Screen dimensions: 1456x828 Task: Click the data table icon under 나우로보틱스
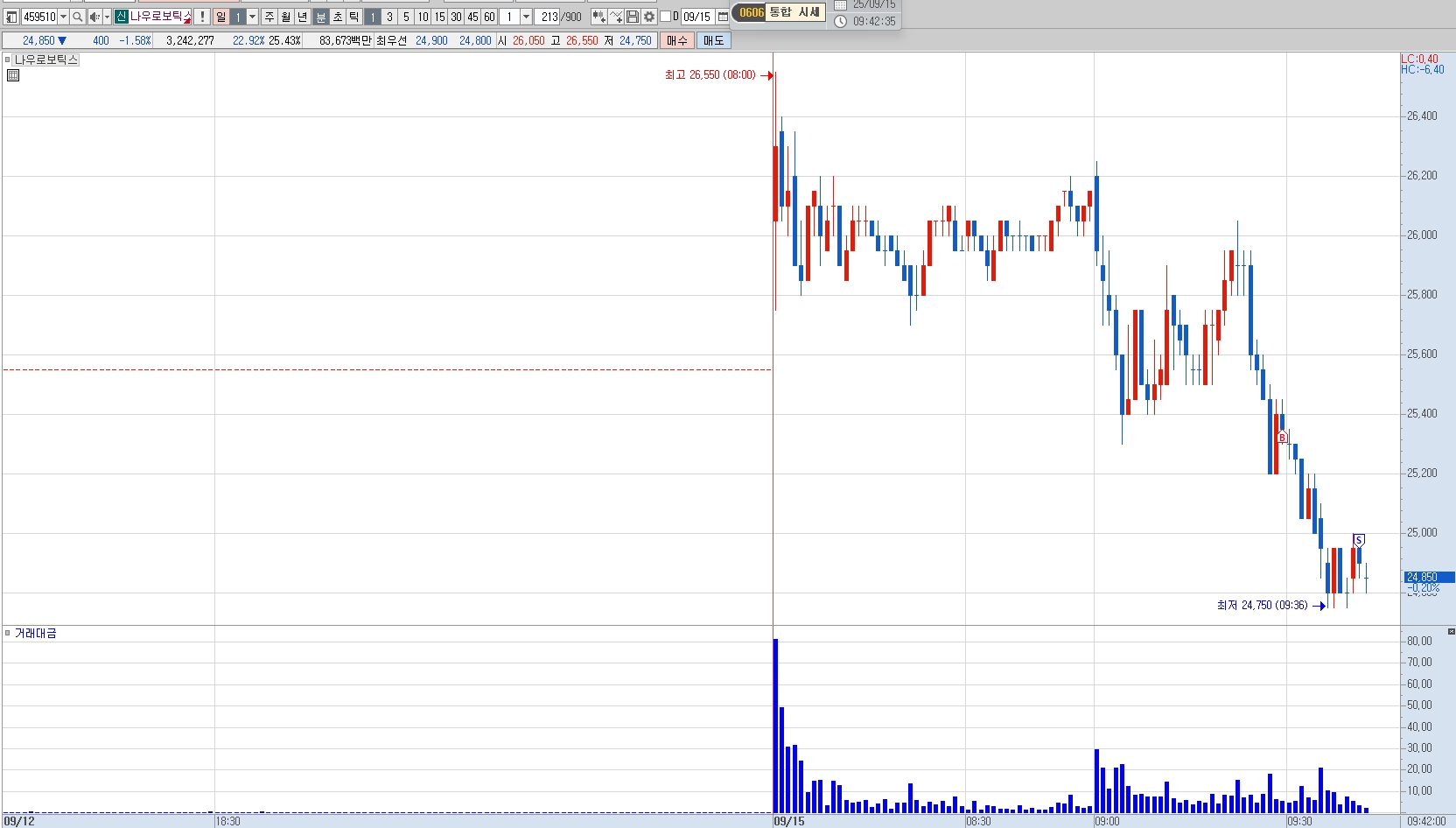pyautogui.click(x=12, y=75)
